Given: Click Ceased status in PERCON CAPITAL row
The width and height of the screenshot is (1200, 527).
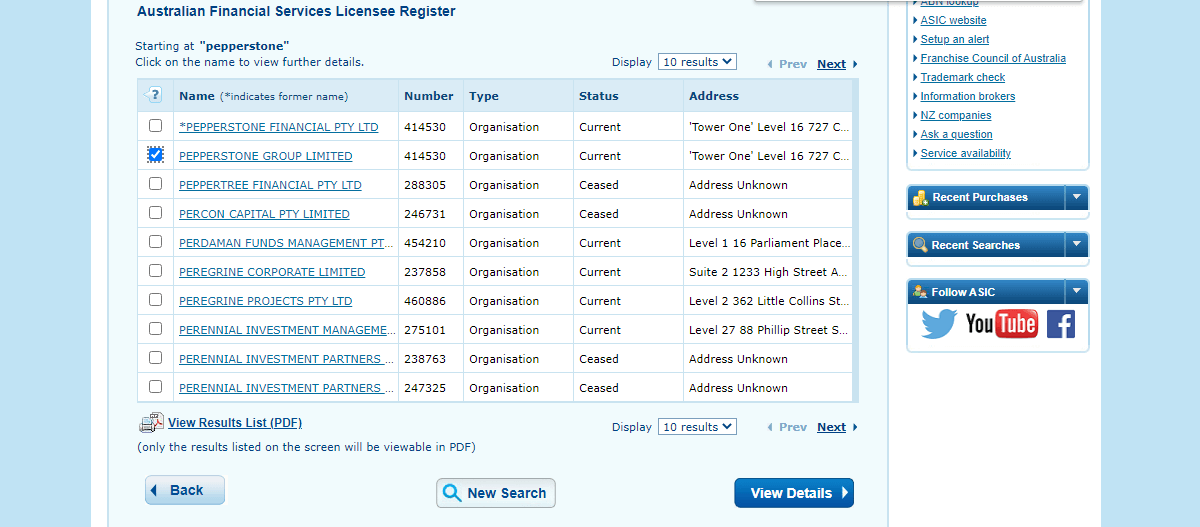Looking at the screenshot, I should tap(599, 214).
